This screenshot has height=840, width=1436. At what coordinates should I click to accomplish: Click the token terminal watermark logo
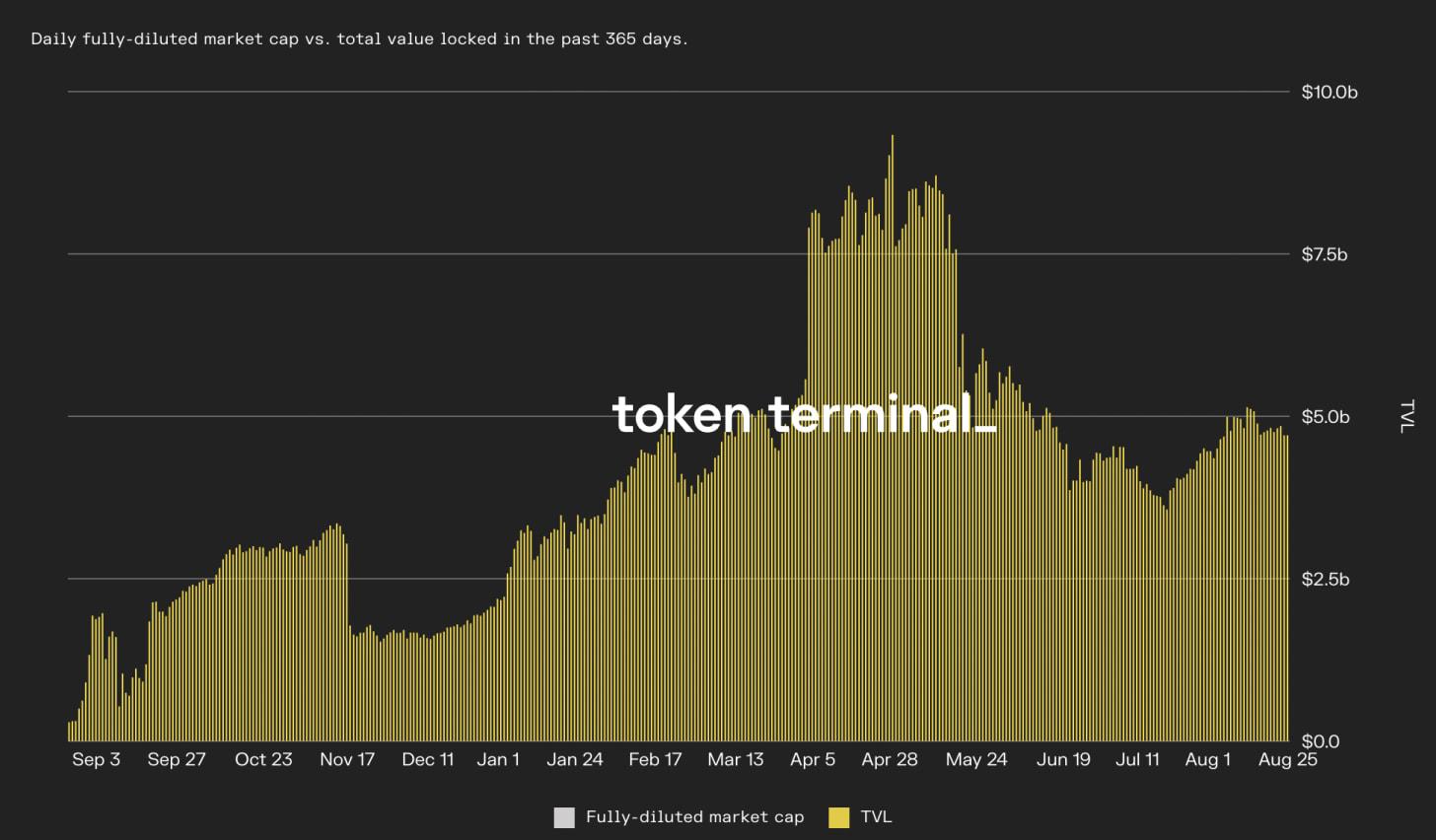click(803, 414)
